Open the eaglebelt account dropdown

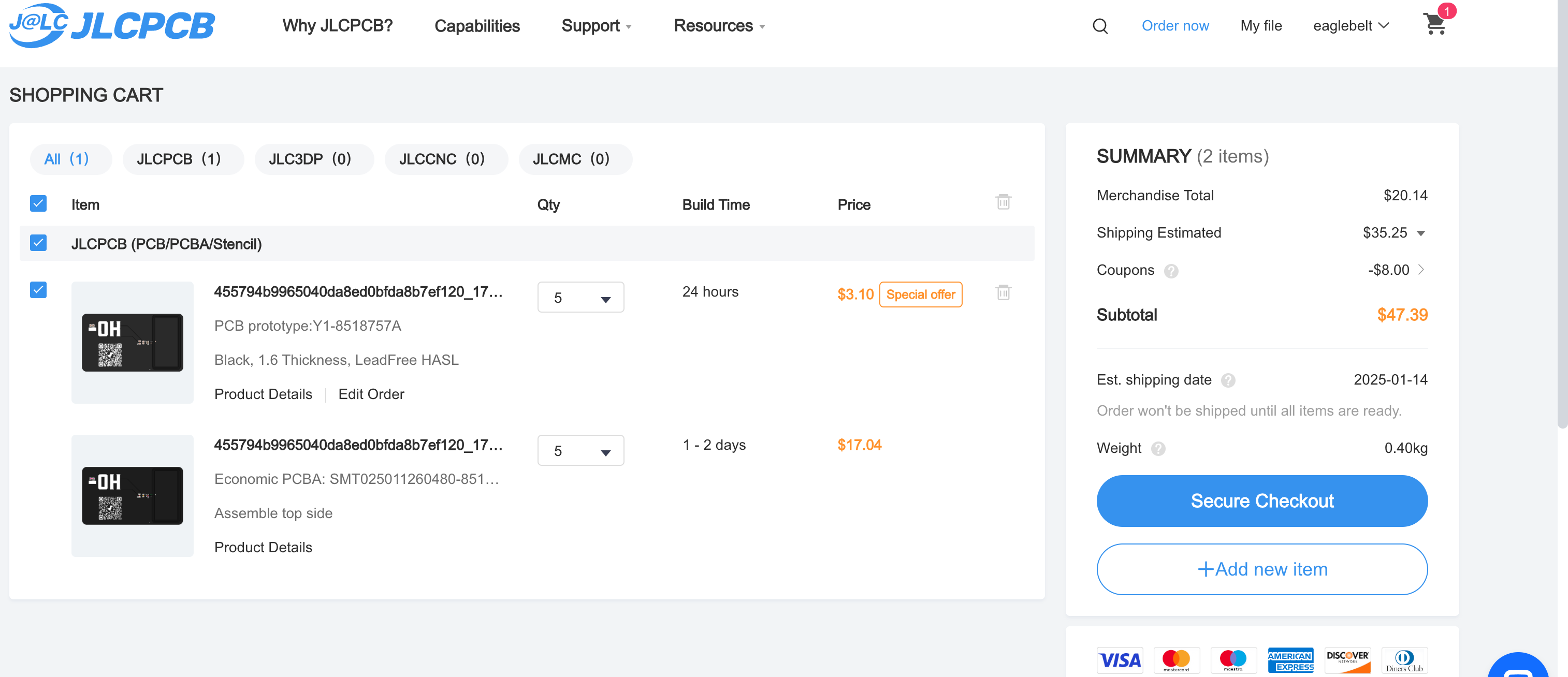click(x=1351, y=26)
